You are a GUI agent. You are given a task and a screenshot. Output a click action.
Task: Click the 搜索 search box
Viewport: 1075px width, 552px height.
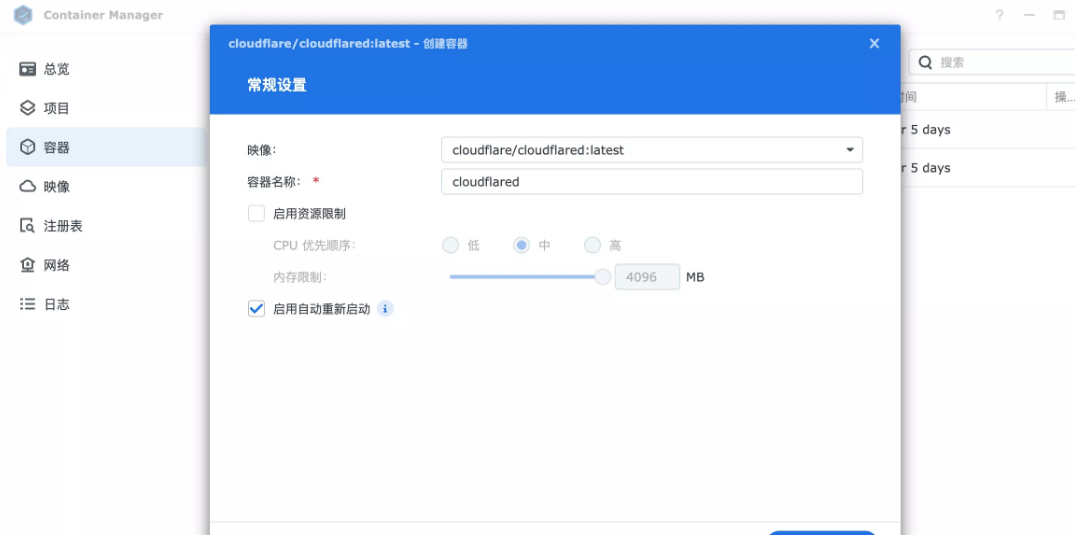(992, 62)
